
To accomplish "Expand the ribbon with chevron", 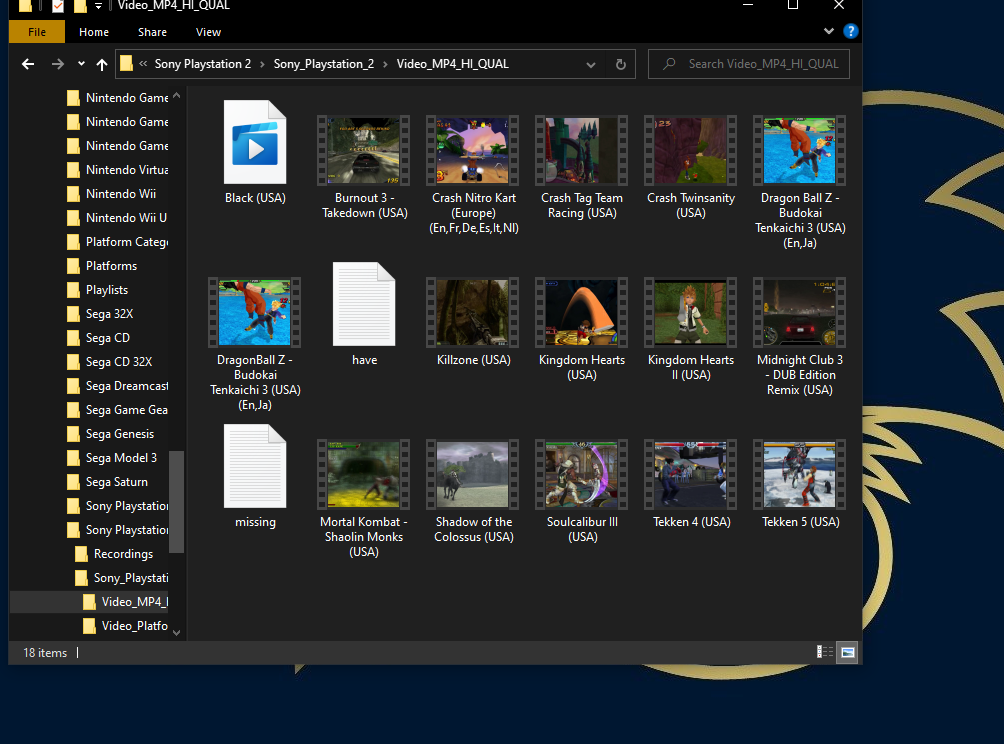I will pyautogui.click(x=829, y=31).
